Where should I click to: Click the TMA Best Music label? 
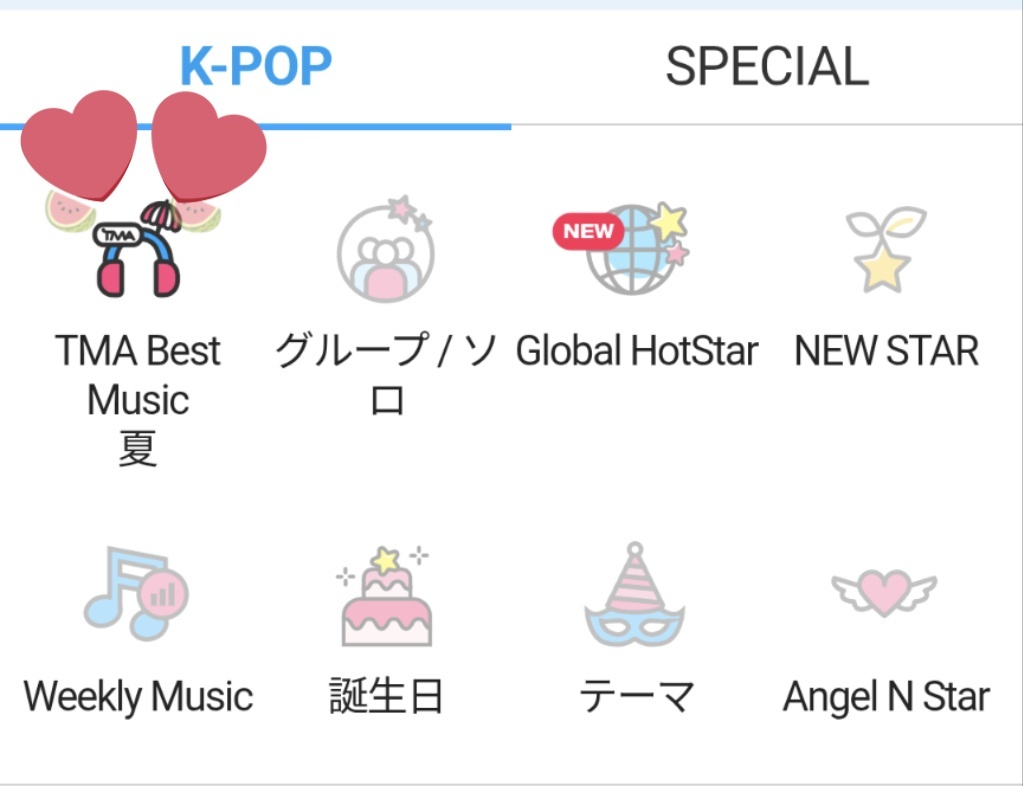(x=138, y=399)
